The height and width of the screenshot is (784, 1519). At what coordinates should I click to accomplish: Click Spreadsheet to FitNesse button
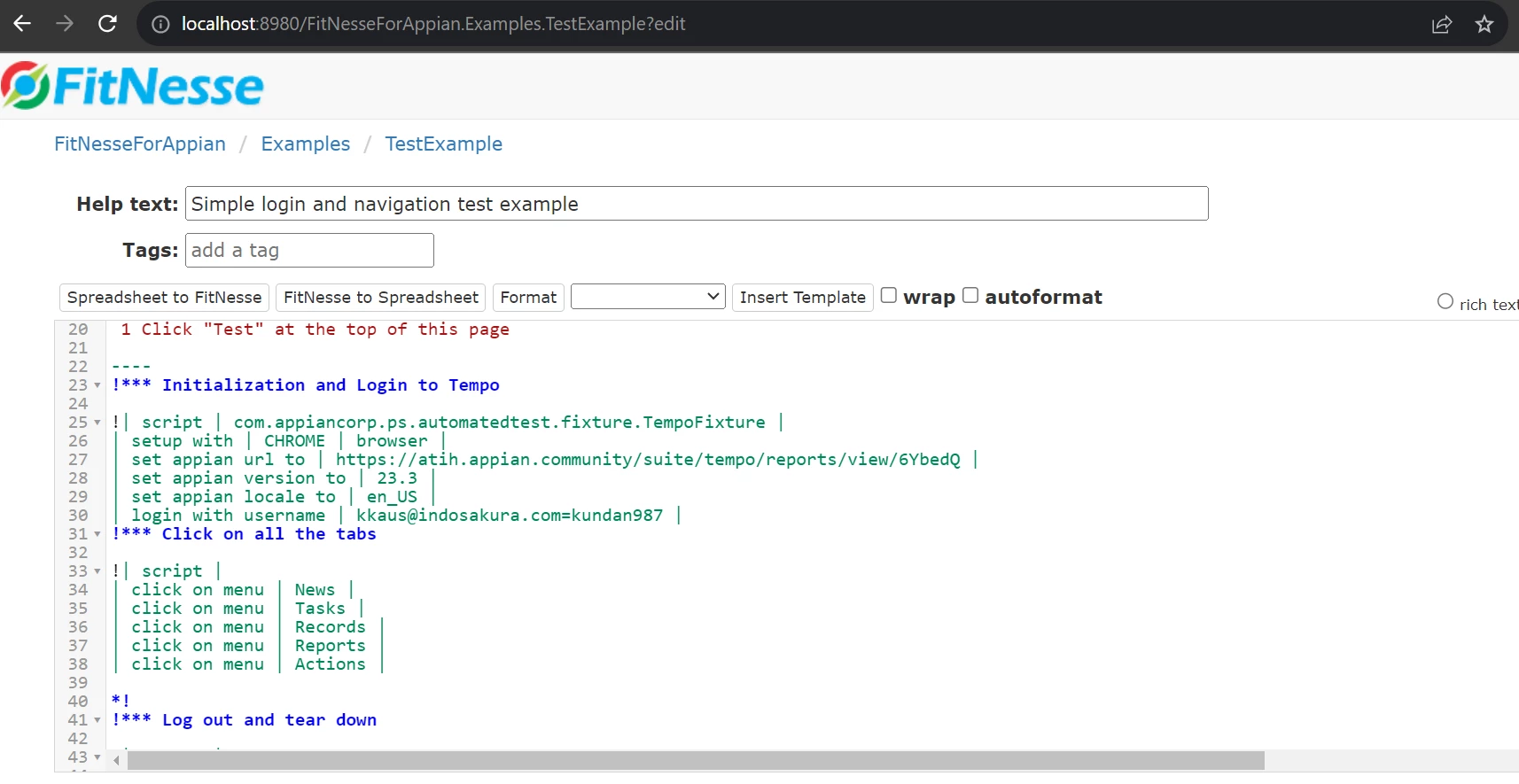165,298
